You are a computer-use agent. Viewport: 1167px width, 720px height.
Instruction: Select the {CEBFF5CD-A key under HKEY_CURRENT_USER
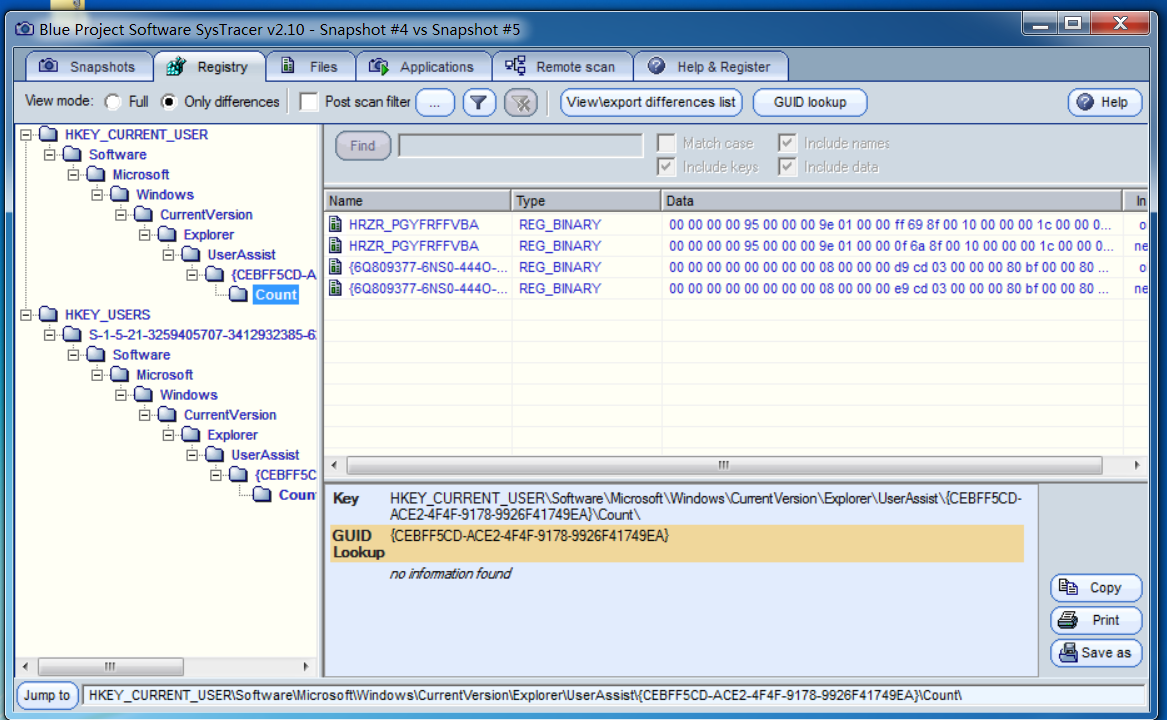tap(273, 275)
